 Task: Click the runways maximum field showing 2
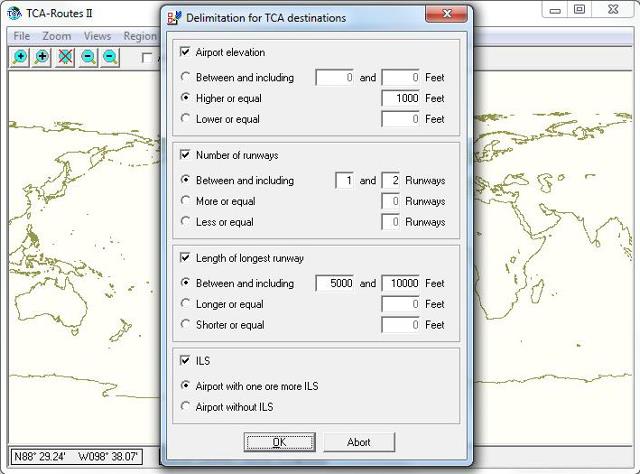[390, 180]
